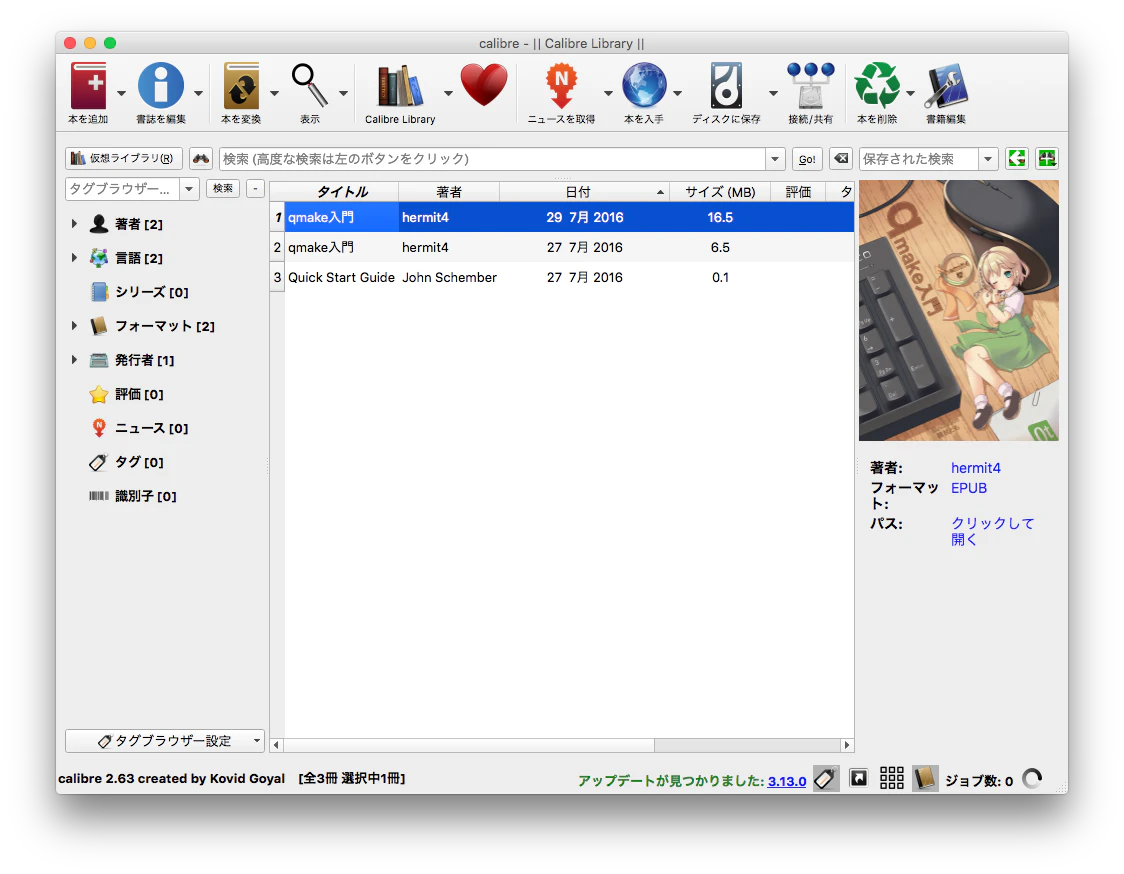
Task: Toggle the cover browser status bar icon
Action: 859,778
